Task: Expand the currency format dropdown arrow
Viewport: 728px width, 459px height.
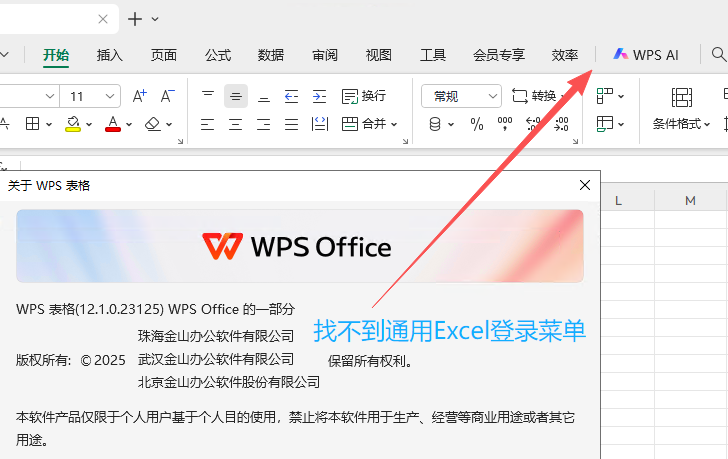Action: pos(450,124)
